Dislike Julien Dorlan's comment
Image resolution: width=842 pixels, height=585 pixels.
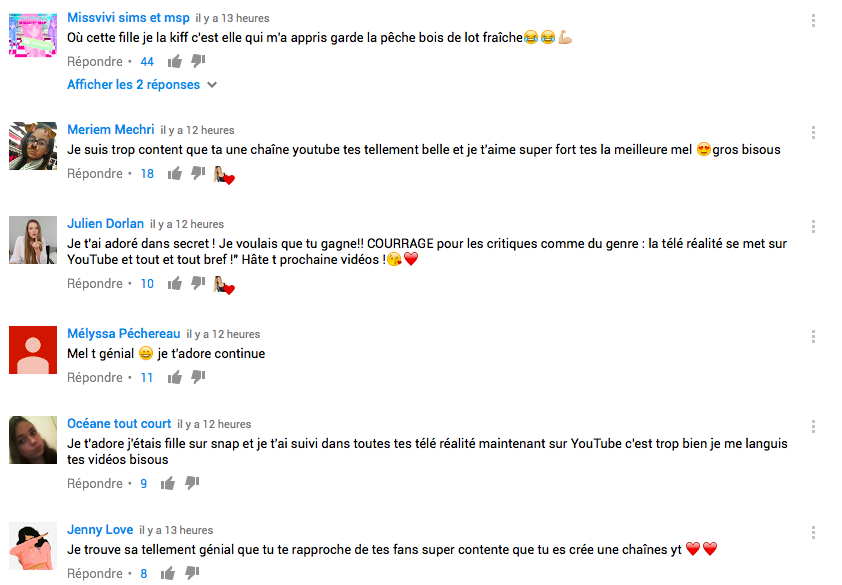tap(198, 283)
